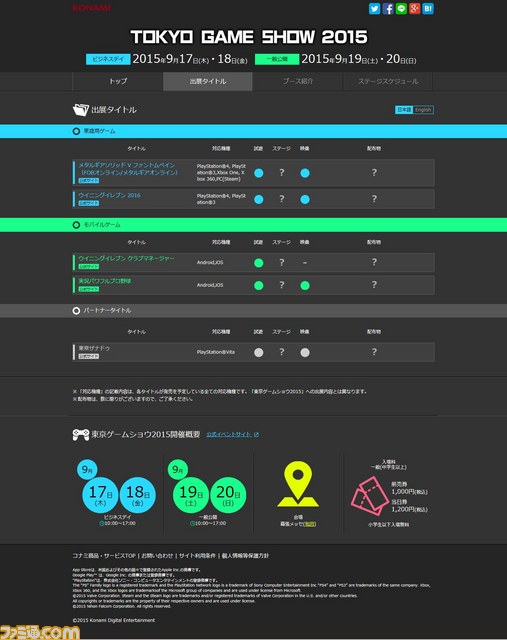Viewport: 507px width, 640px height.
Task: Open the お問い合わせ footer link
Action: click(157, 556)
